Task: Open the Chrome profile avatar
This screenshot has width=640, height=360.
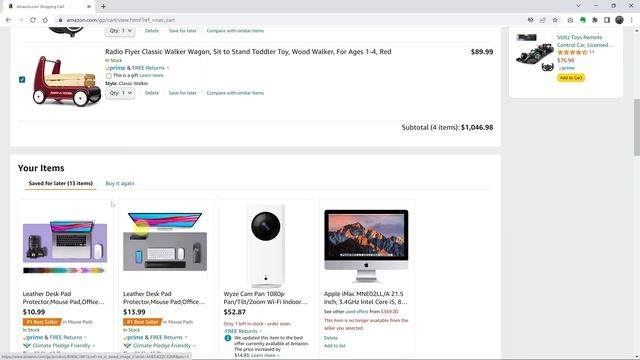Action: pos(619,20)
